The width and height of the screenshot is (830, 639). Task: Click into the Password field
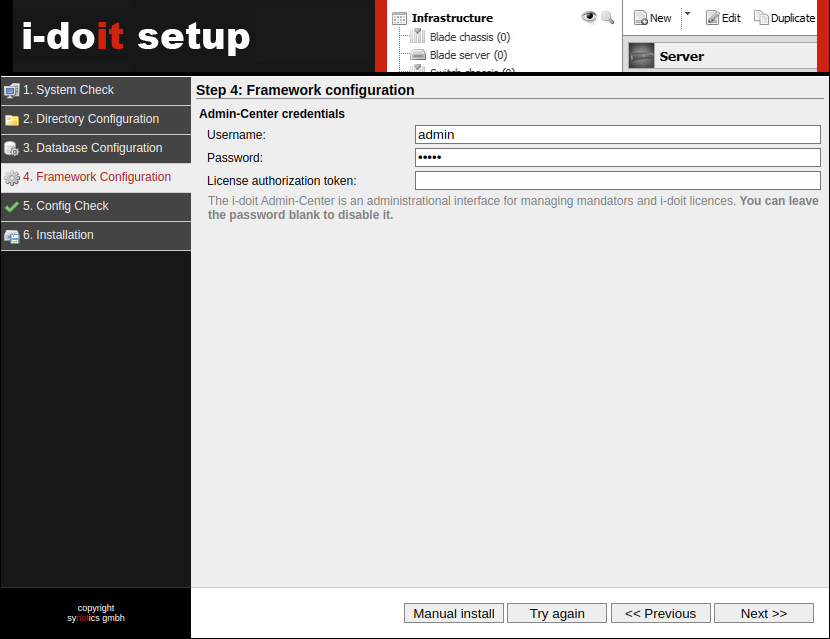click(617, 158)
